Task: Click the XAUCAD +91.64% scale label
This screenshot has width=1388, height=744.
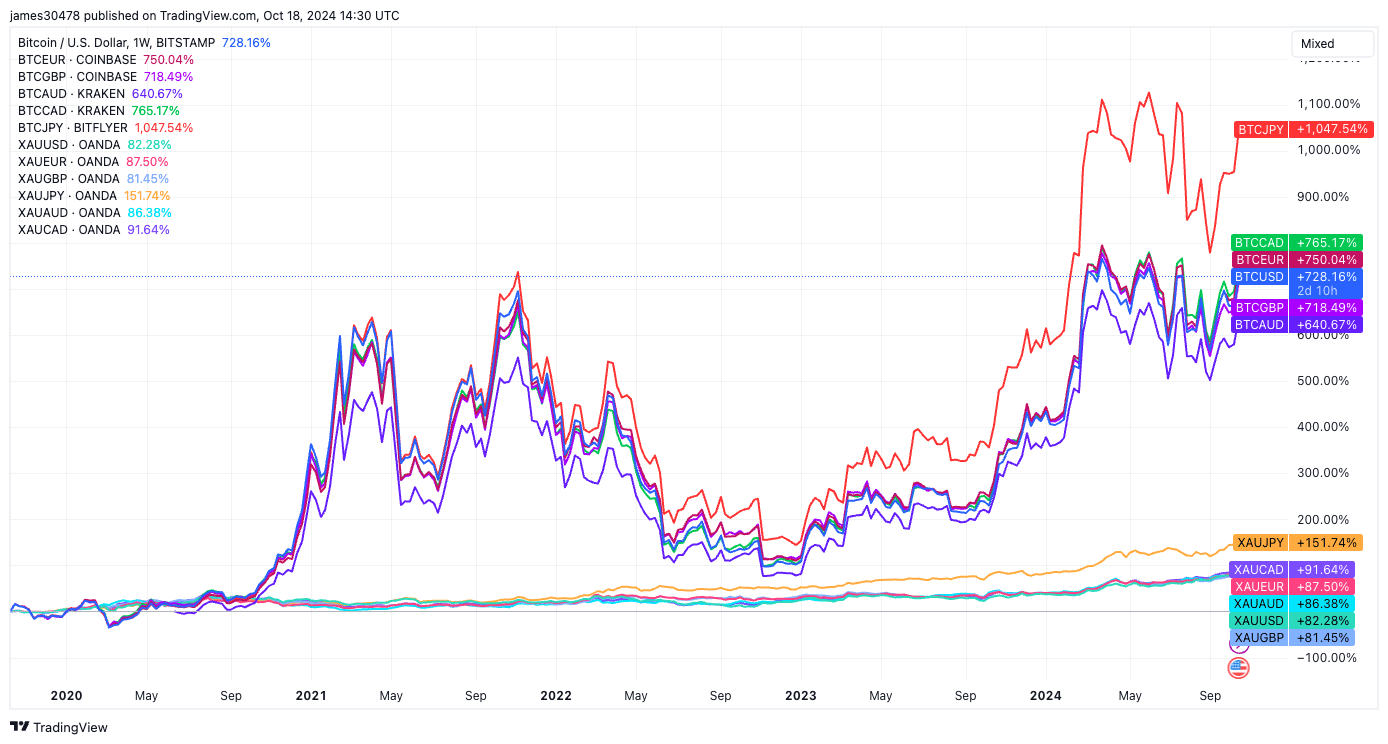Action: [1290, 570]
